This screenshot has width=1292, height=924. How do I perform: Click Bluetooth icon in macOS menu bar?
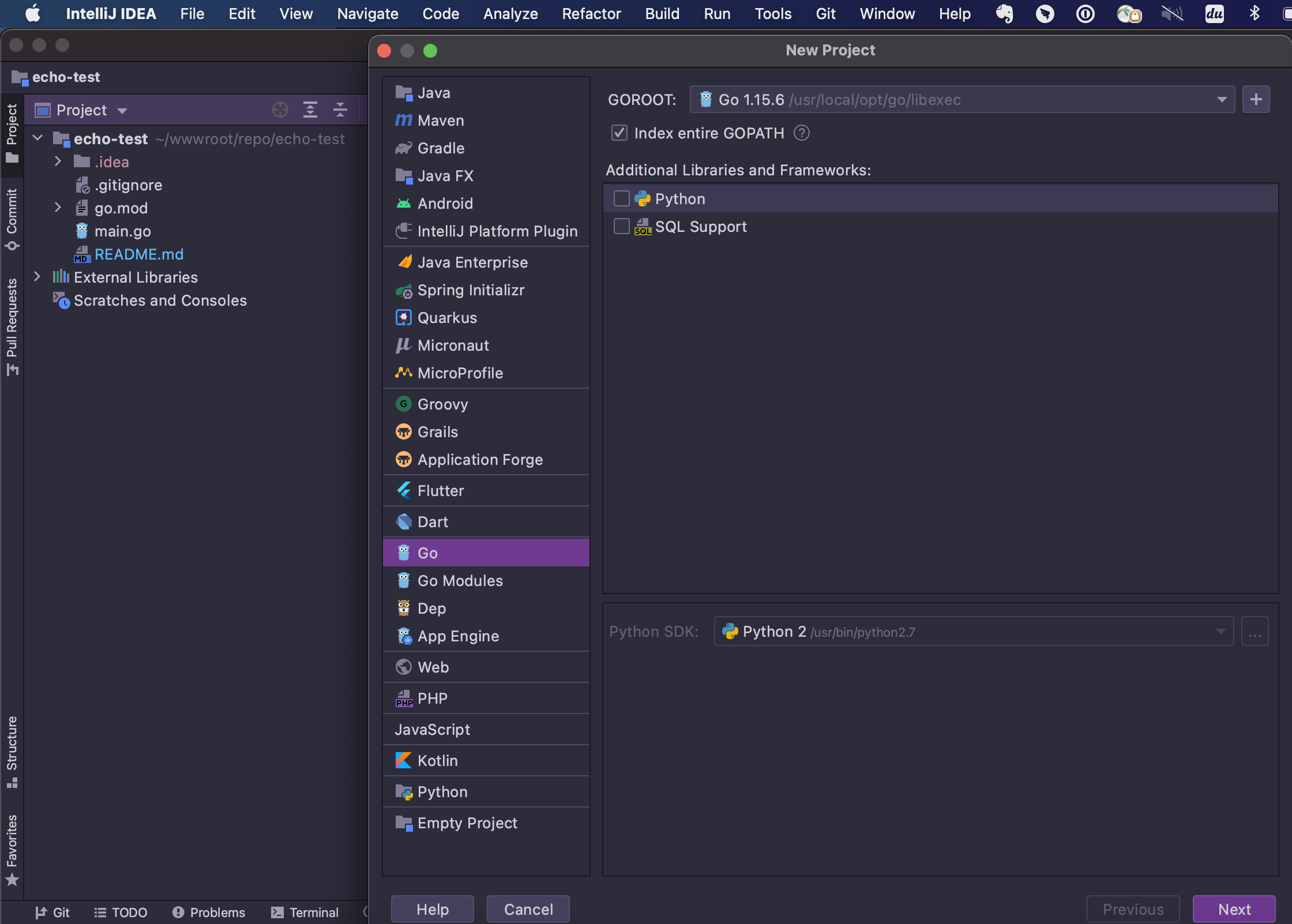1254,13
